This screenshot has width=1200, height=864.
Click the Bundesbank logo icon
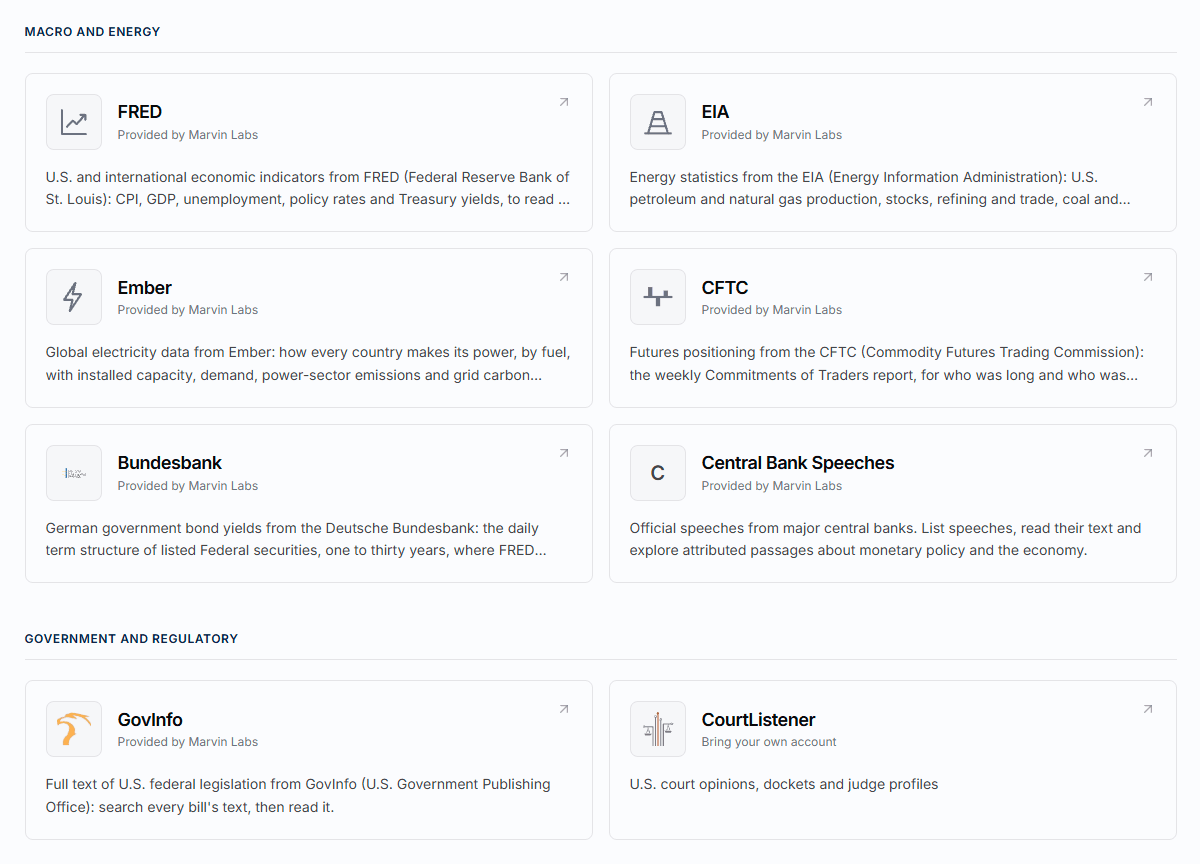pos(74,473)
